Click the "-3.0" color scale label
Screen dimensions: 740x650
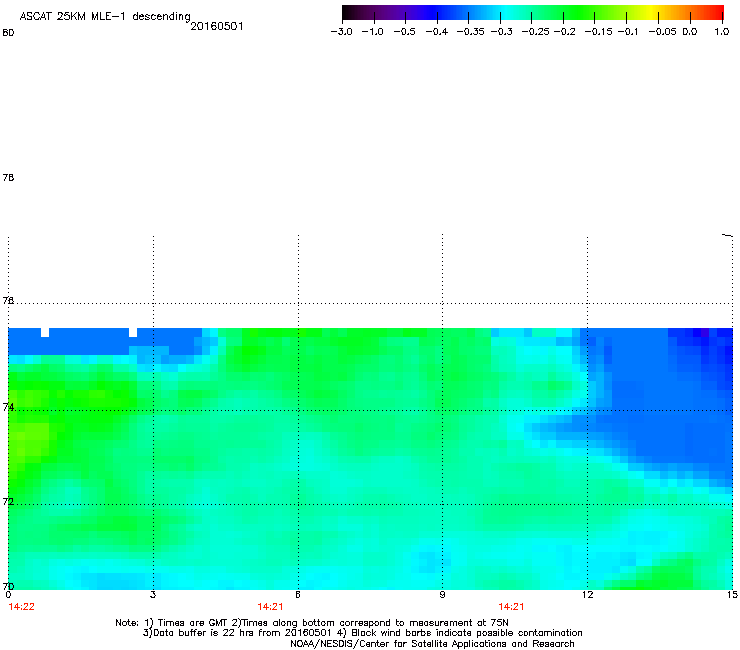[342, 32]
